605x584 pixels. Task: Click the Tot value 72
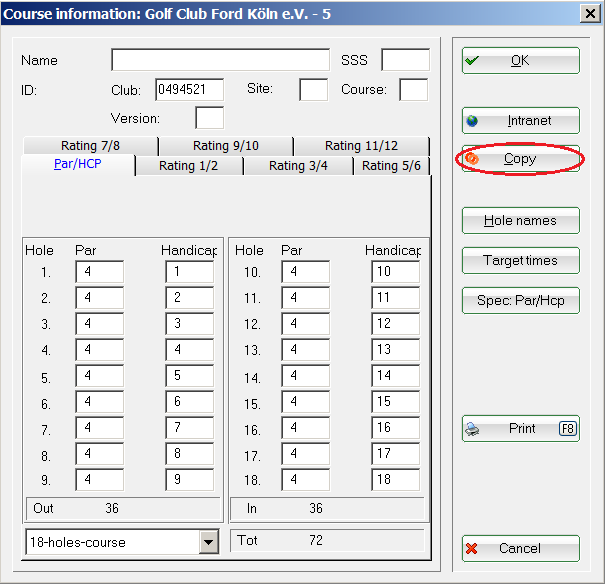click(x=316, y=540)
